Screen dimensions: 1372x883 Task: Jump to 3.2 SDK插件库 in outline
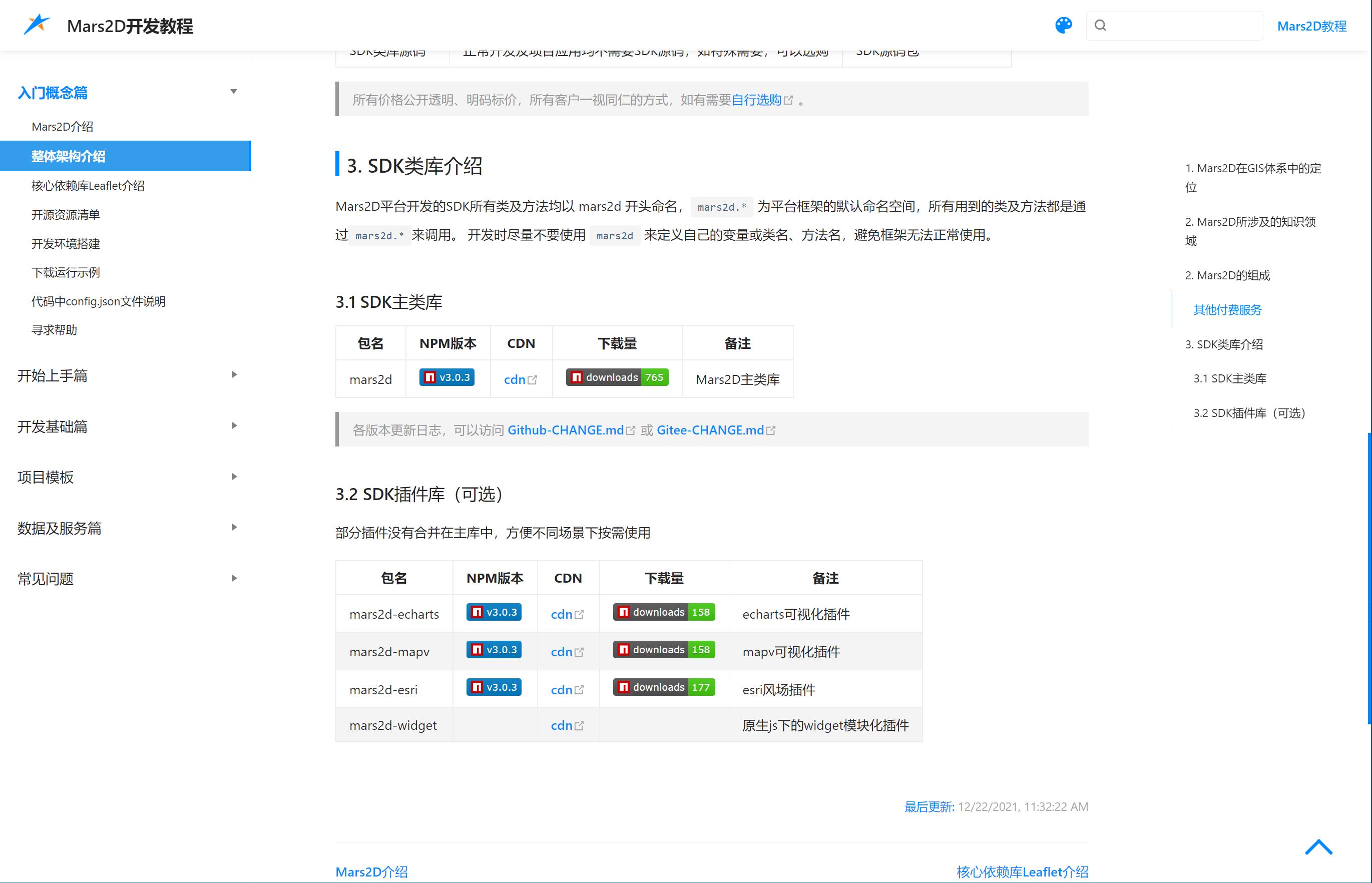coord(1249,413)
